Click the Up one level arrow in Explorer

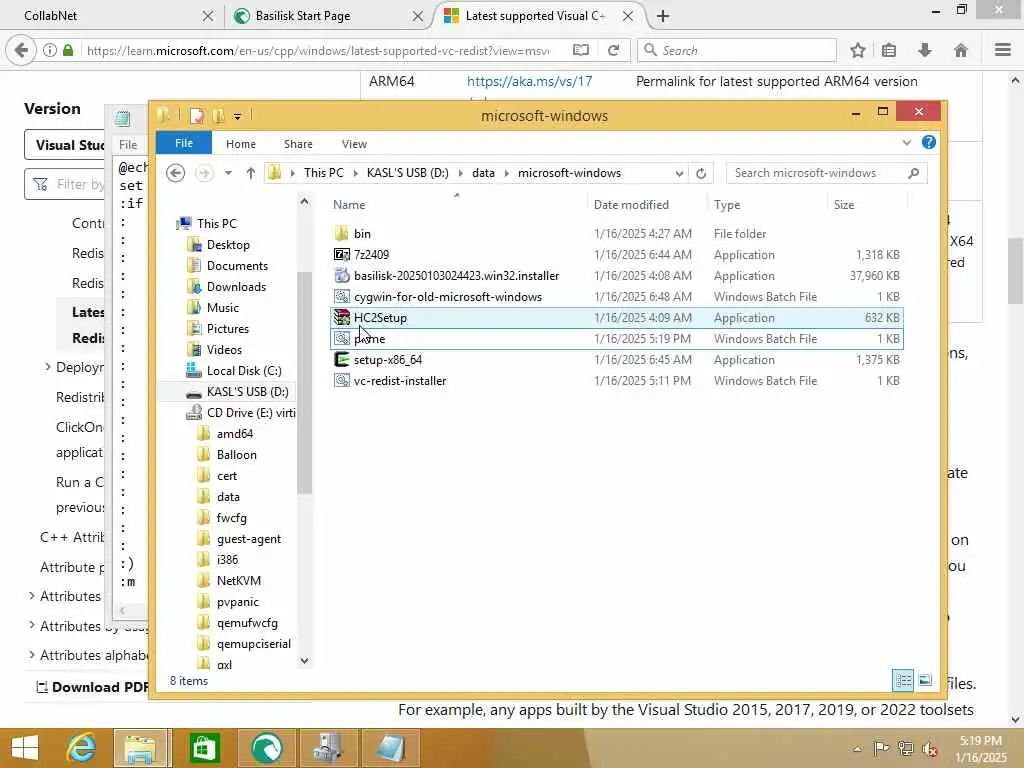pyautogui.click(x=251, y=173)
